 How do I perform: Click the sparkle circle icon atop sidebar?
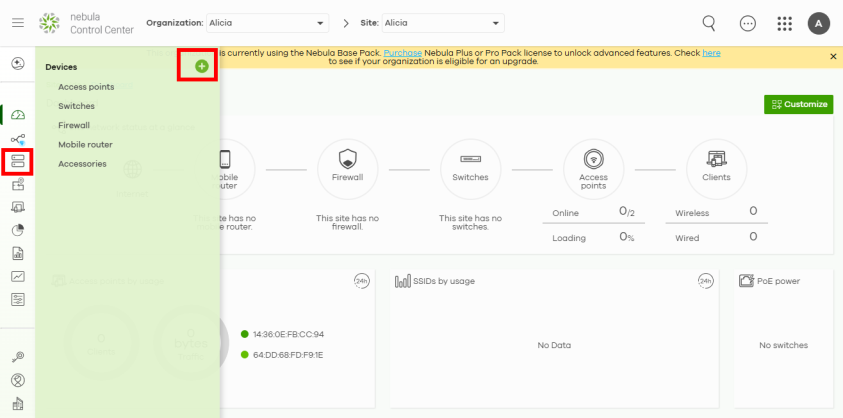[x=18, y=63]
